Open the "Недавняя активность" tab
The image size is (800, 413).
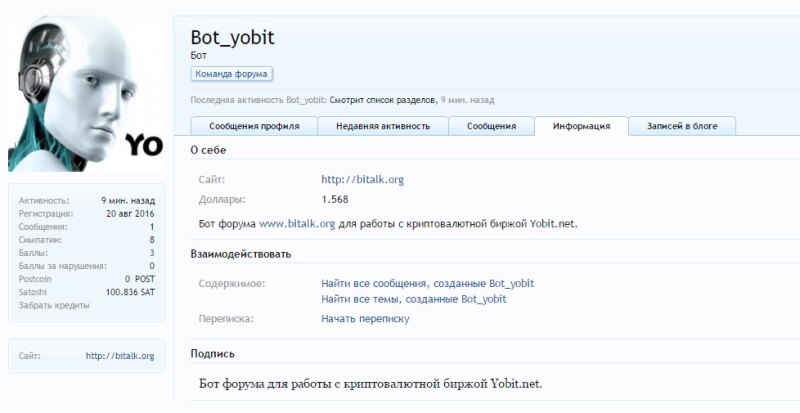382,126
